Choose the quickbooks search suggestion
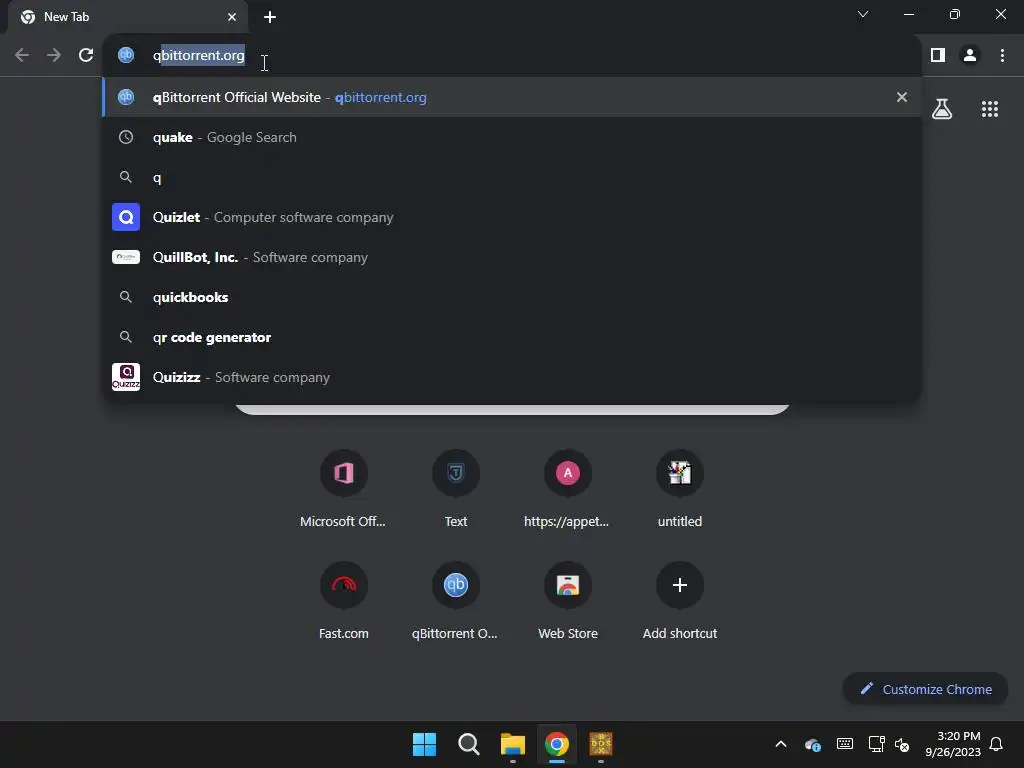The image size is (1024, 768). pyautogui.click(x=512, y=297)
